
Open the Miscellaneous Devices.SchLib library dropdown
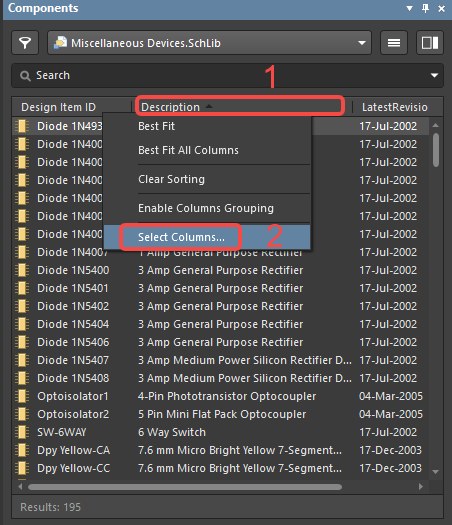(x=210, y=43)
